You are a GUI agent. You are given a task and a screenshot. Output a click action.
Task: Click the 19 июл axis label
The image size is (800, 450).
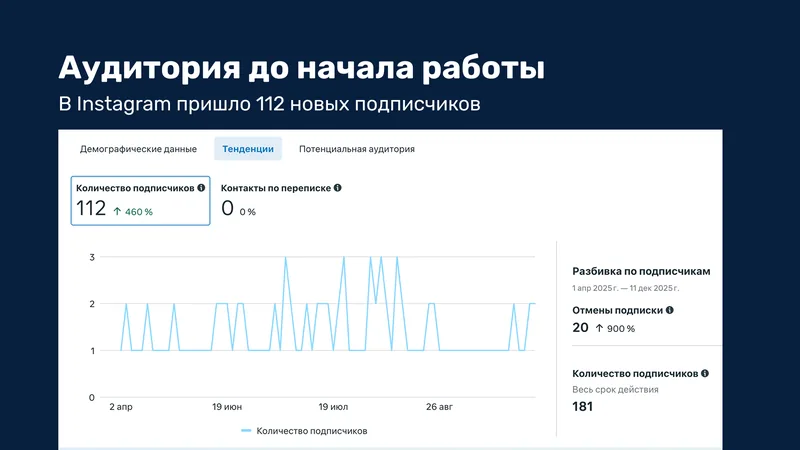coord(333,407)
